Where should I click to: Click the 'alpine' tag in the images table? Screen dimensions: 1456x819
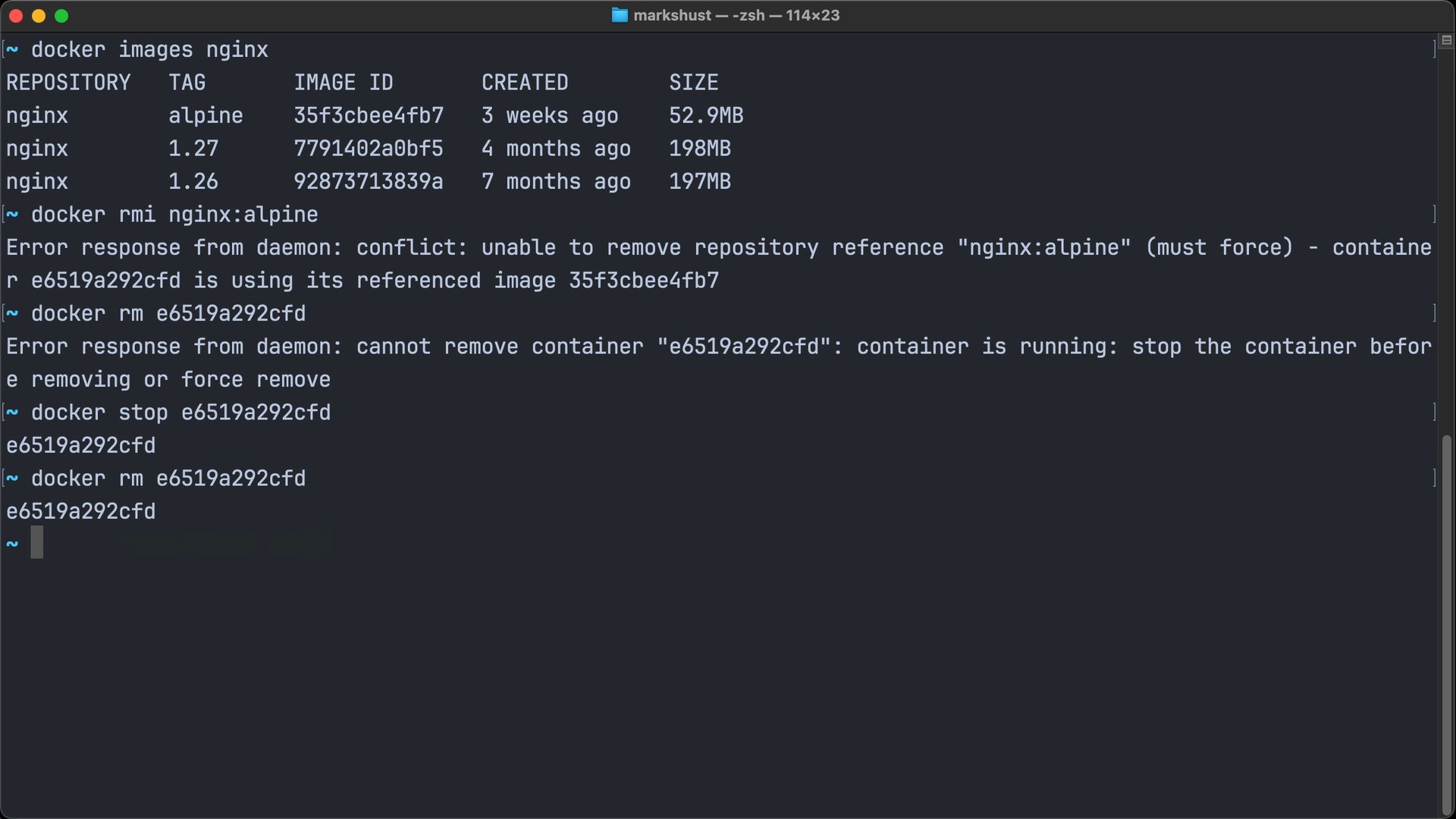[x=206, y=116]
